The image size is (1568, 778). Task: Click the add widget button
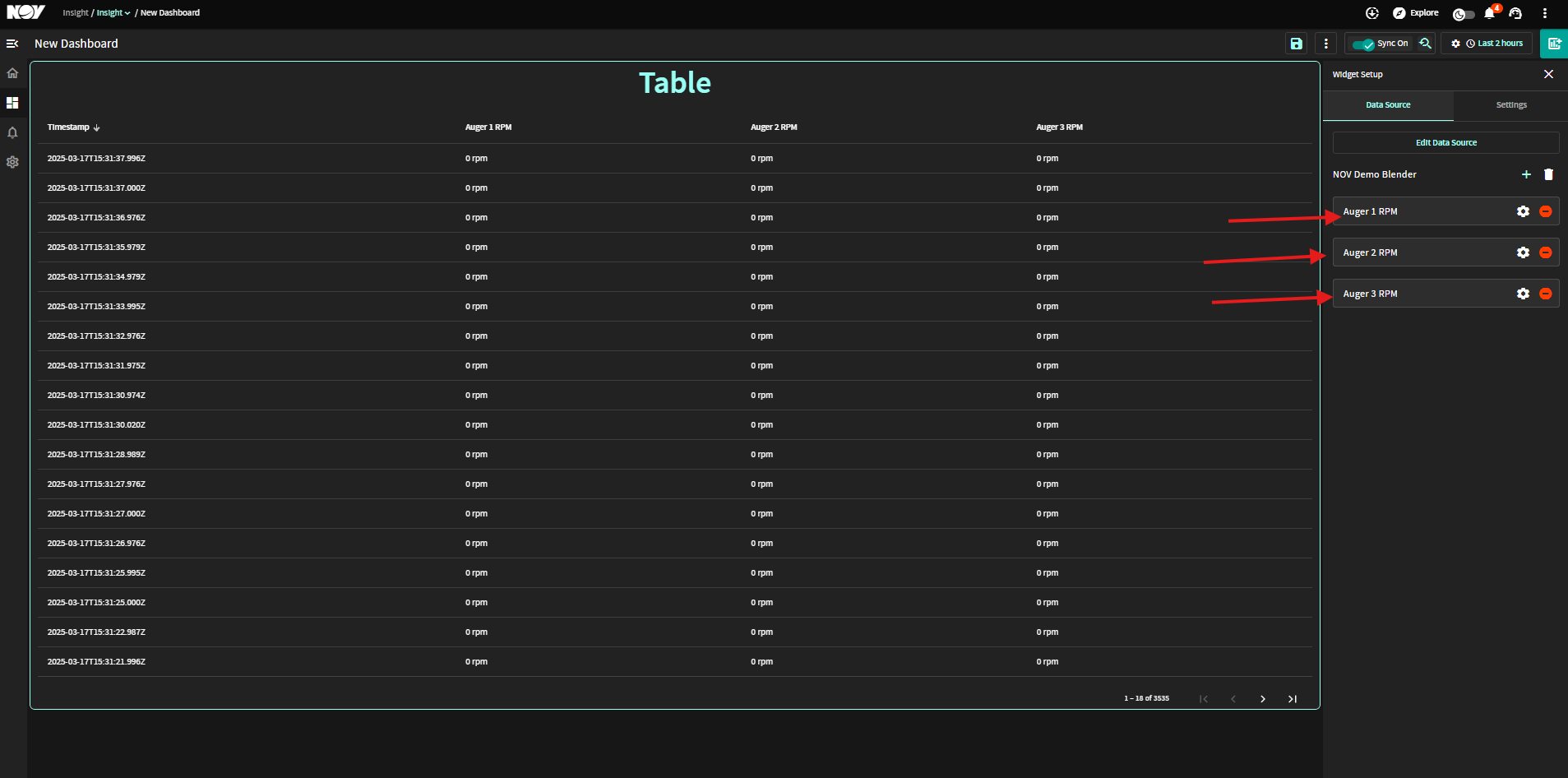click(x=1554, y=44)
